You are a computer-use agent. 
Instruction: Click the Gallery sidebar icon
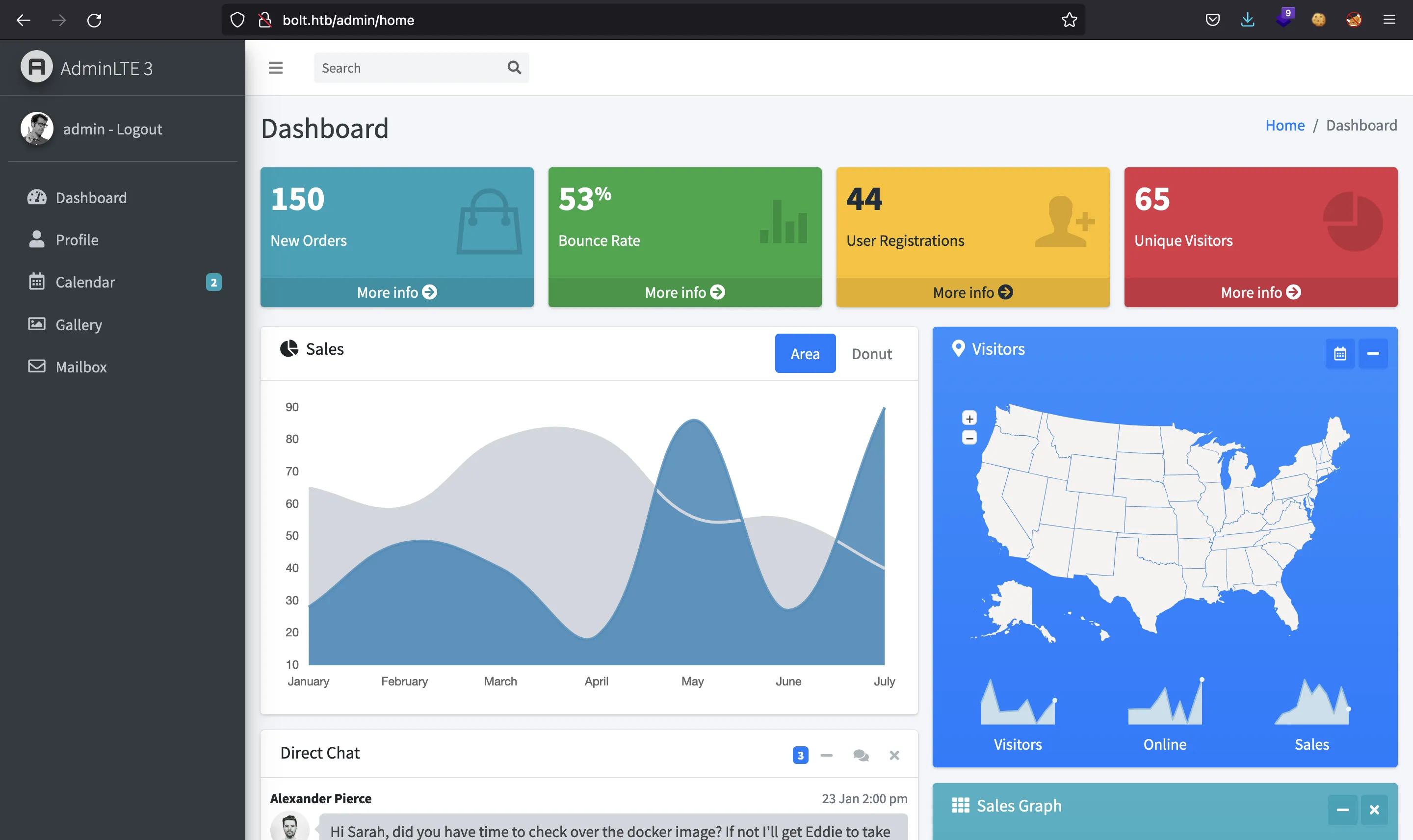(x=36, y=324)
